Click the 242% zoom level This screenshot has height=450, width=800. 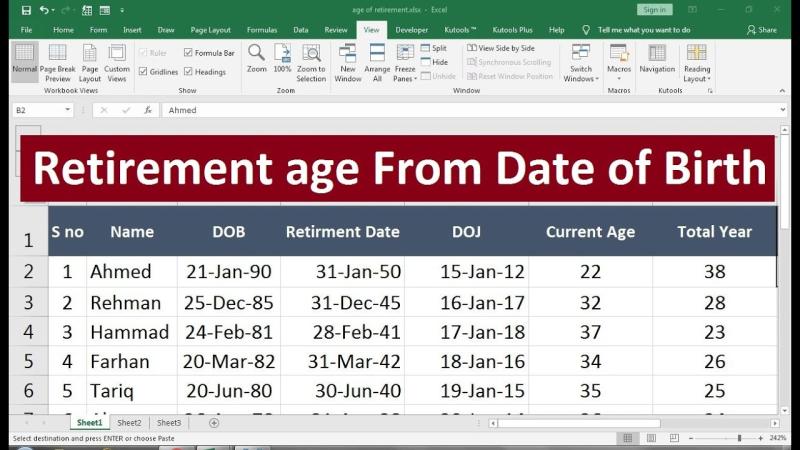(x=778, y=438)
